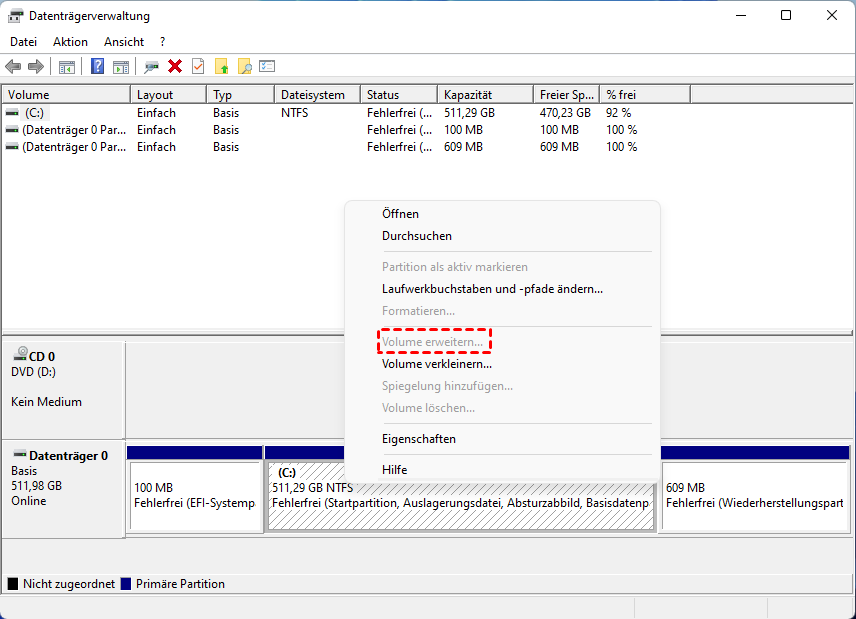Sort by the Volume column header

click(x=66, y=95)
